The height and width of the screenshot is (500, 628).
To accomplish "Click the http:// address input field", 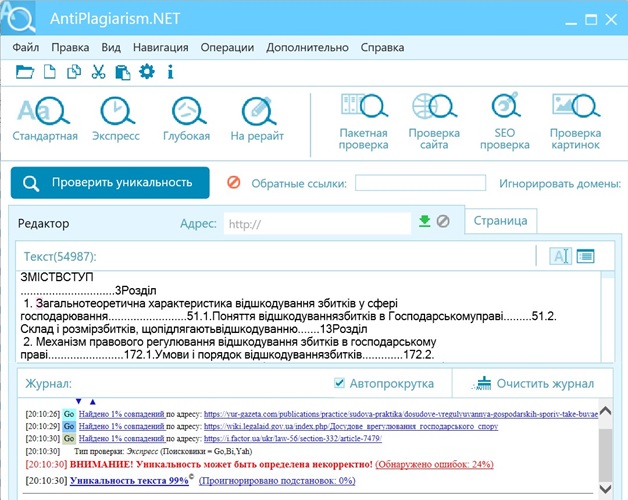I will [315, 224].
